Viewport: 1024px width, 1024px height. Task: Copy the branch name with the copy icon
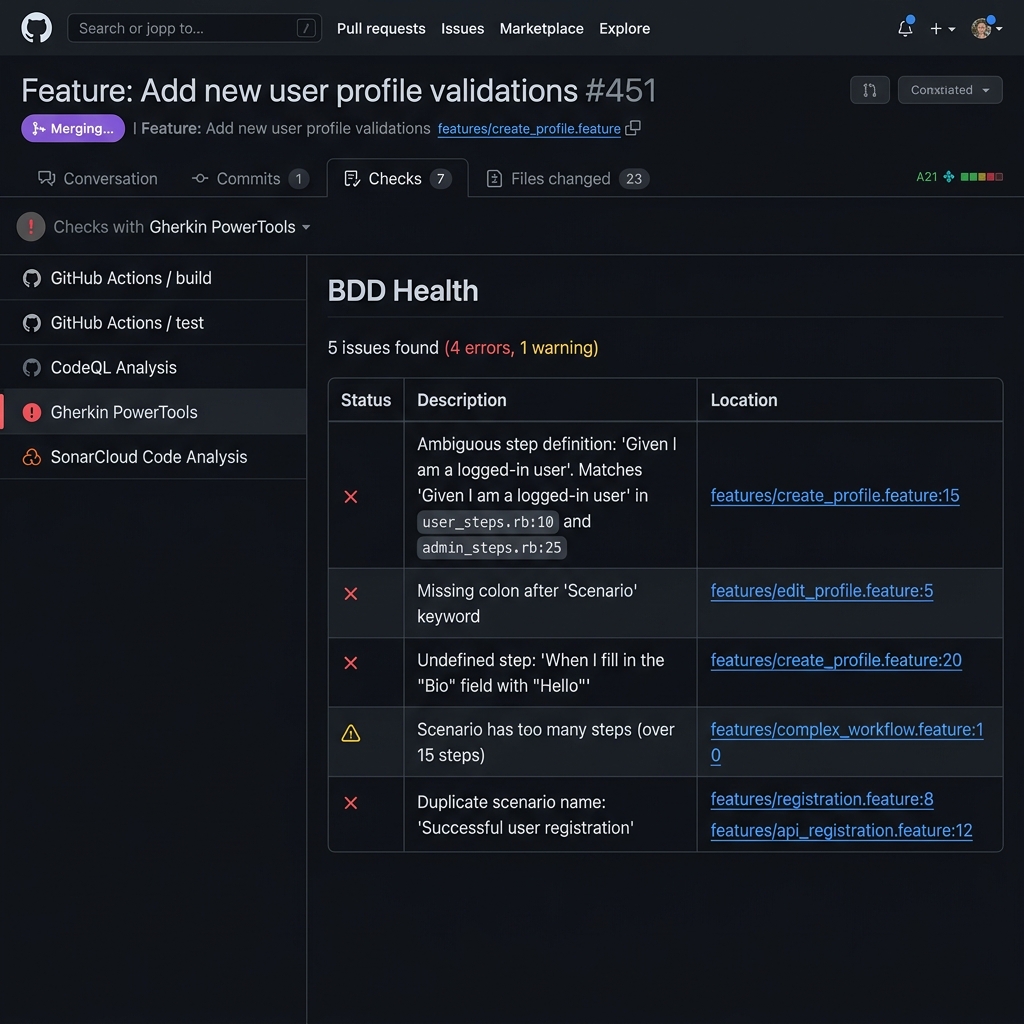(x=633, y=128)
